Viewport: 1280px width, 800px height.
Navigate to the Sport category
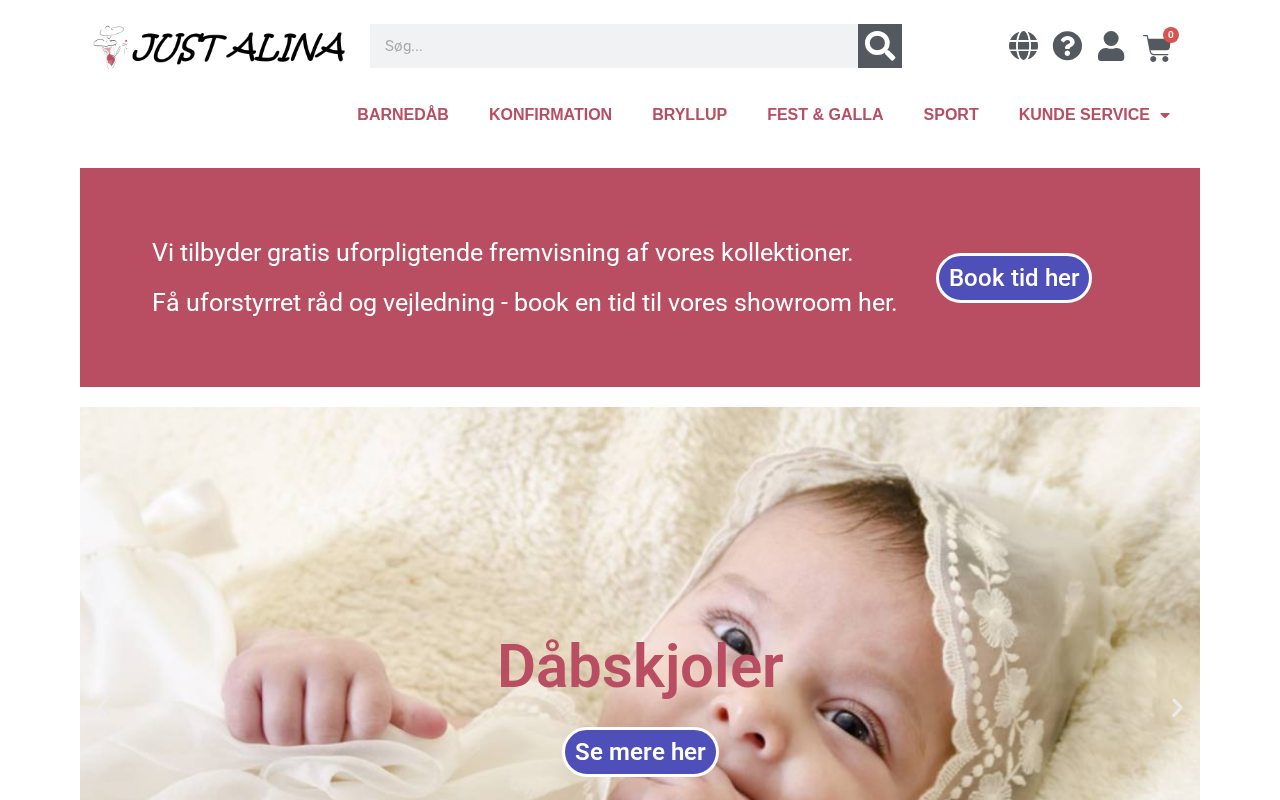click(951, 115)
